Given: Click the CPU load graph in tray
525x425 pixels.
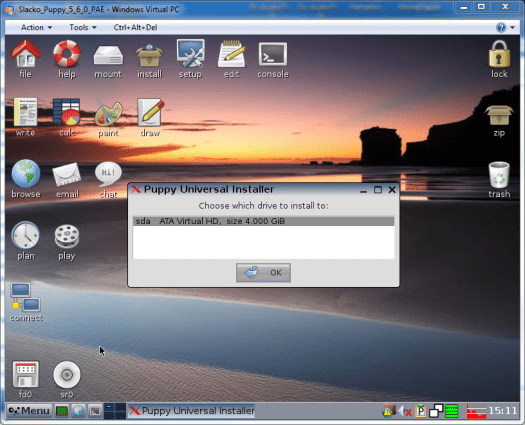Looking at the screenshot, I should (476, 411).
